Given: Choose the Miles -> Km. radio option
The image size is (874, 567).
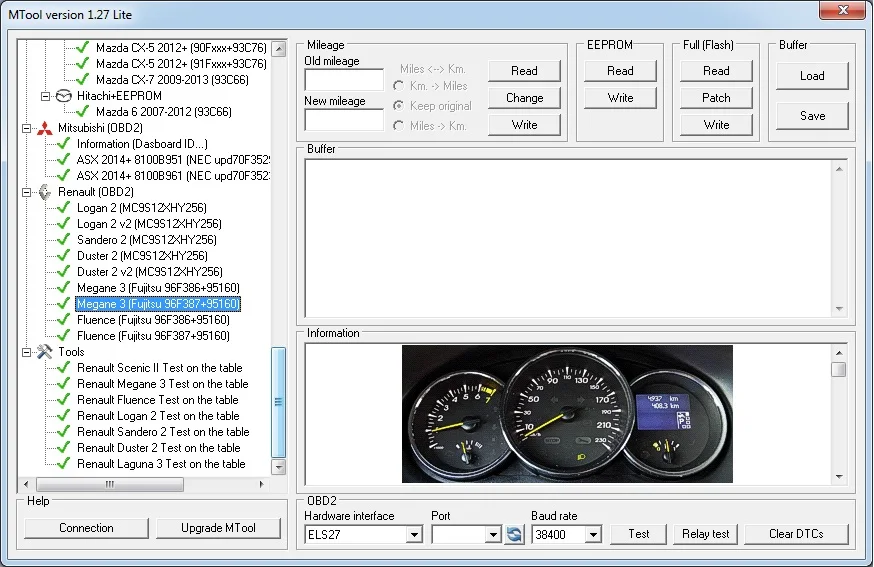Looking at the screenshot, I should [x=400, y=126].
